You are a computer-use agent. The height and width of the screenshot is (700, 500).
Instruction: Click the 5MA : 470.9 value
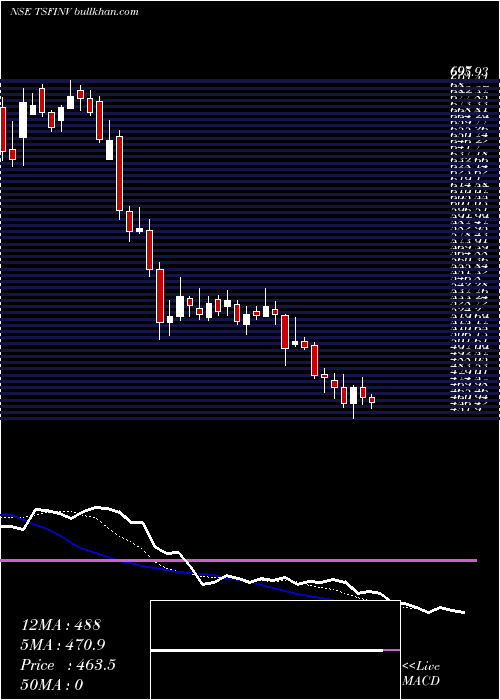coord(63,644)
